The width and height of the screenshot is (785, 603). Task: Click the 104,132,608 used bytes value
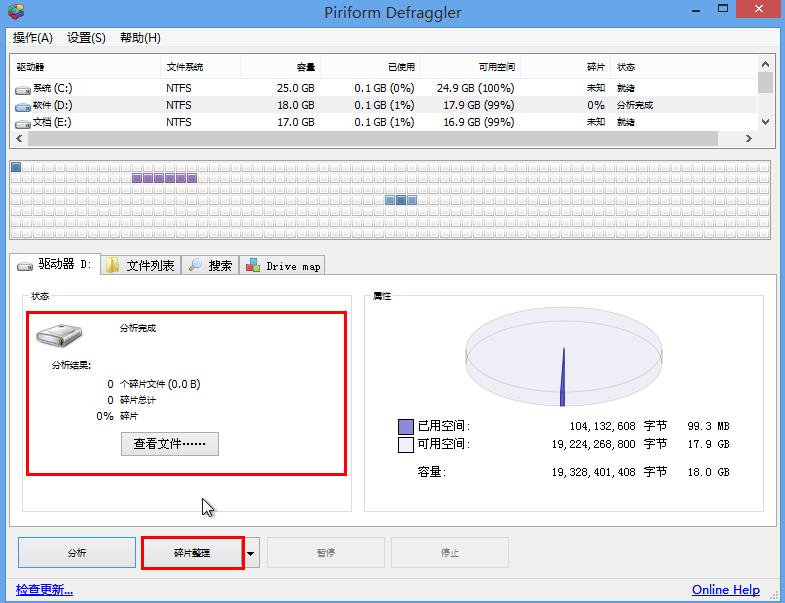(602, 426)
